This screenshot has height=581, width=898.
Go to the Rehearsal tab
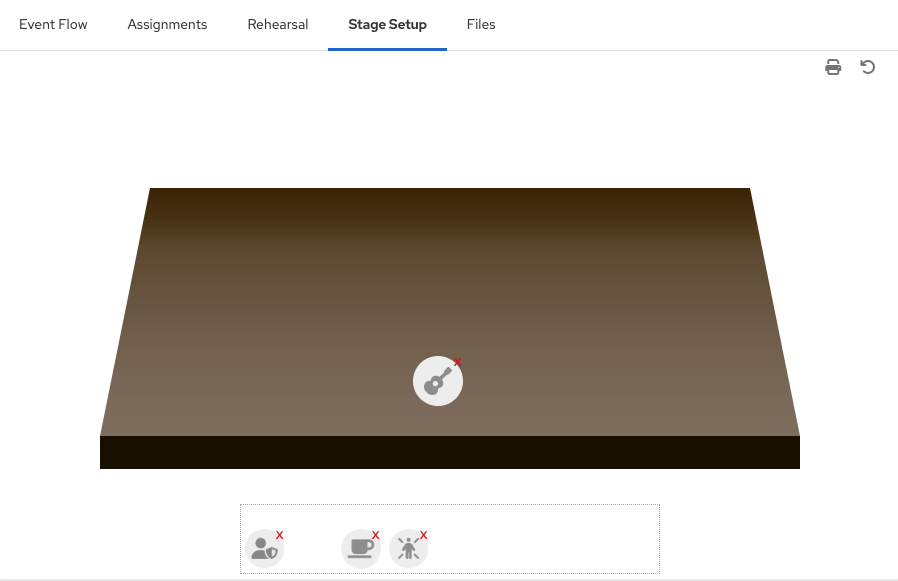(x=278, y=24)
